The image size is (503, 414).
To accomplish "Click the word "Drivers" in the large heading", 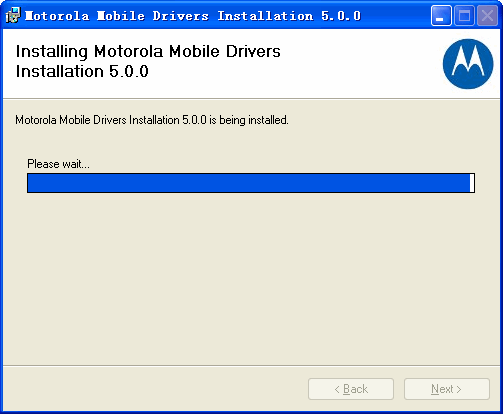I will 253,52.
